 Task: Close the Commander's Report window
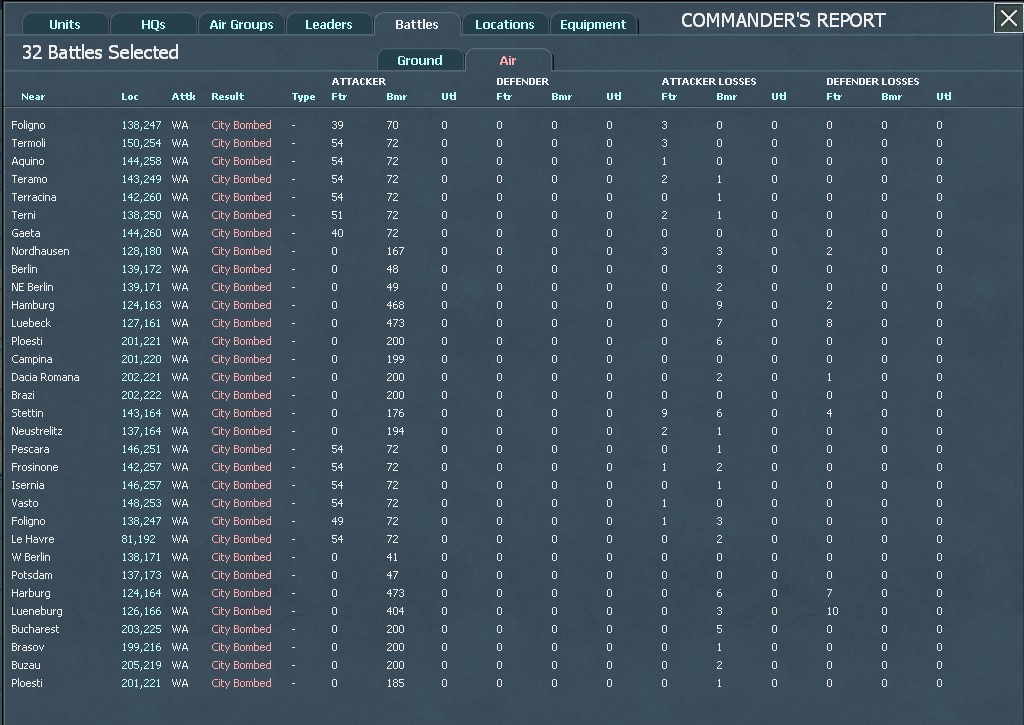coord(1008,18)
